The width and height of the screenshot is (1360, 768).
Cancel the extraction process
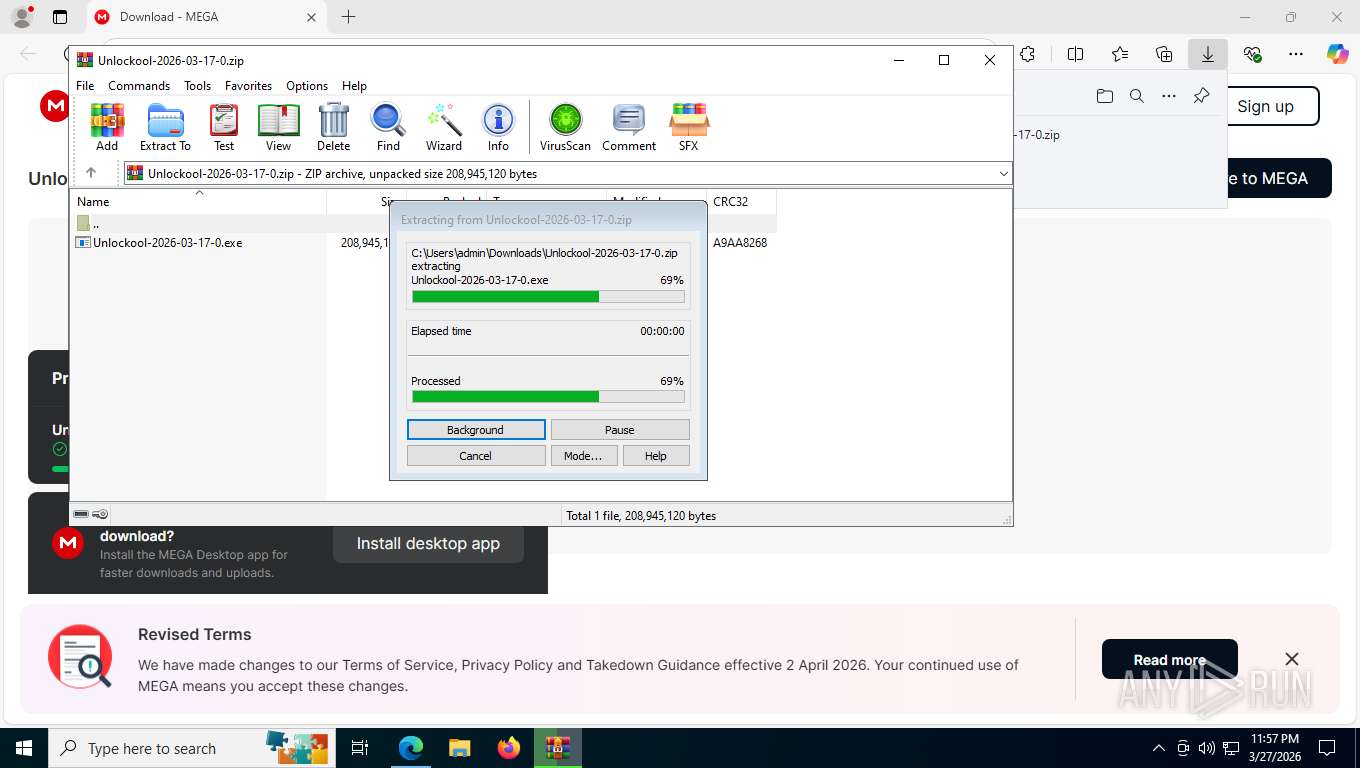476,455
